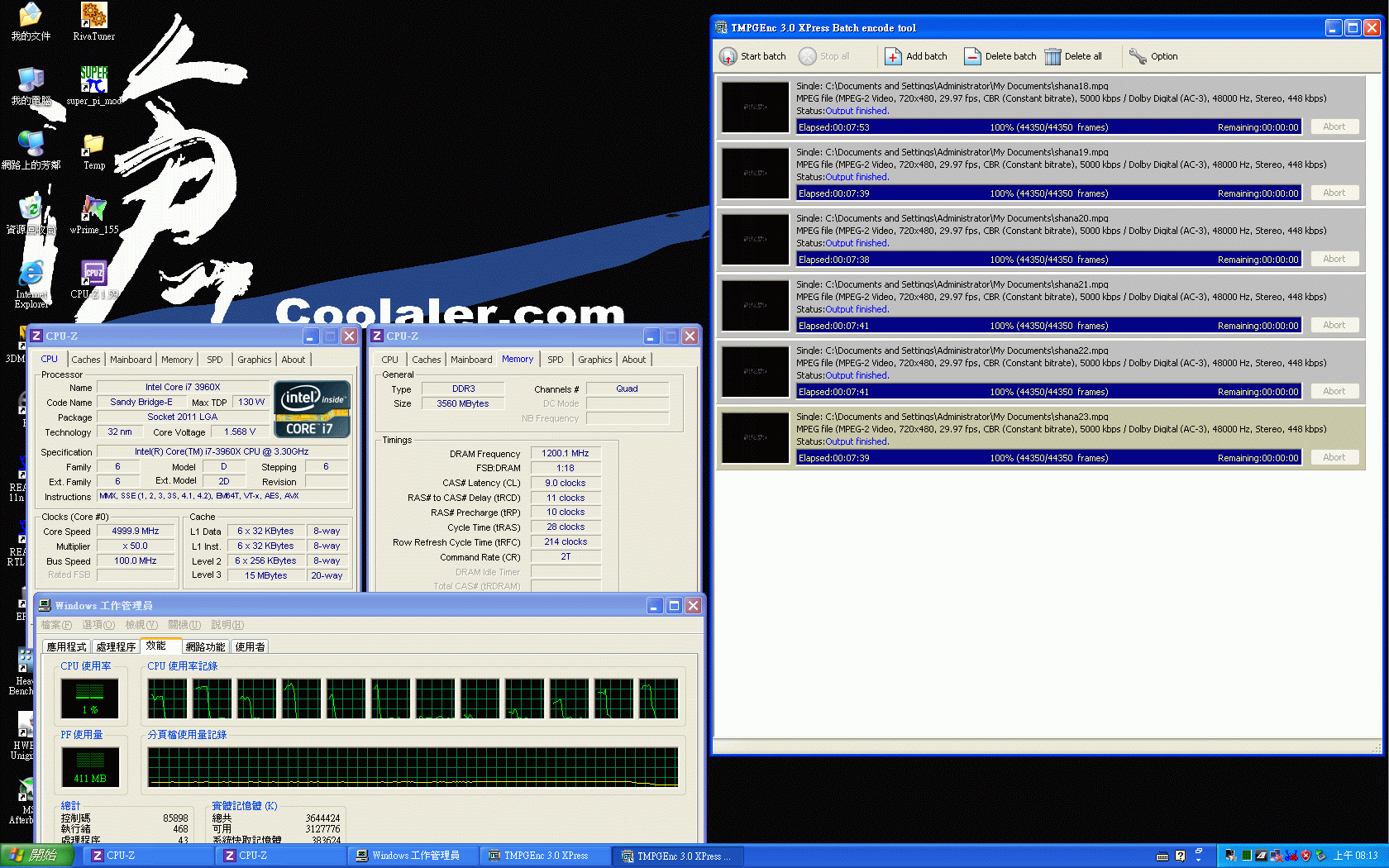Open Caches tab in right CPU-Z

point(427,360)
